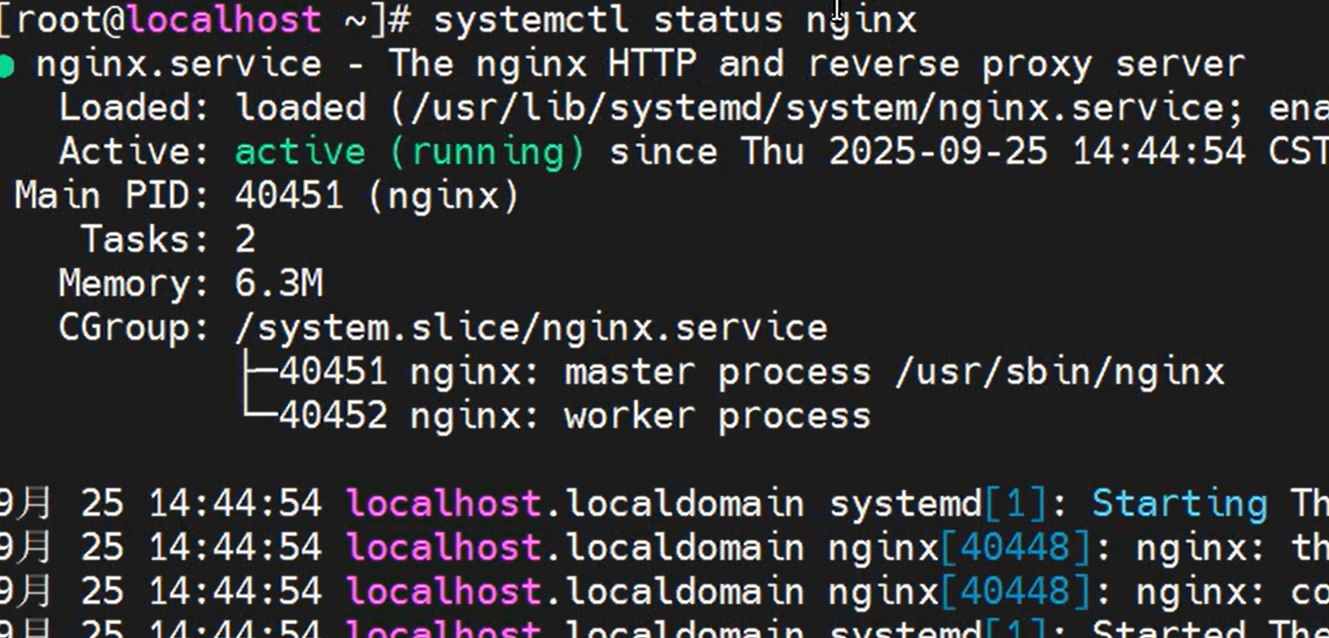This screenshot has width=1329, height=638.
Task: Click the 'nginx[40448]' log line ending 'co'
Action: [664, 592]
